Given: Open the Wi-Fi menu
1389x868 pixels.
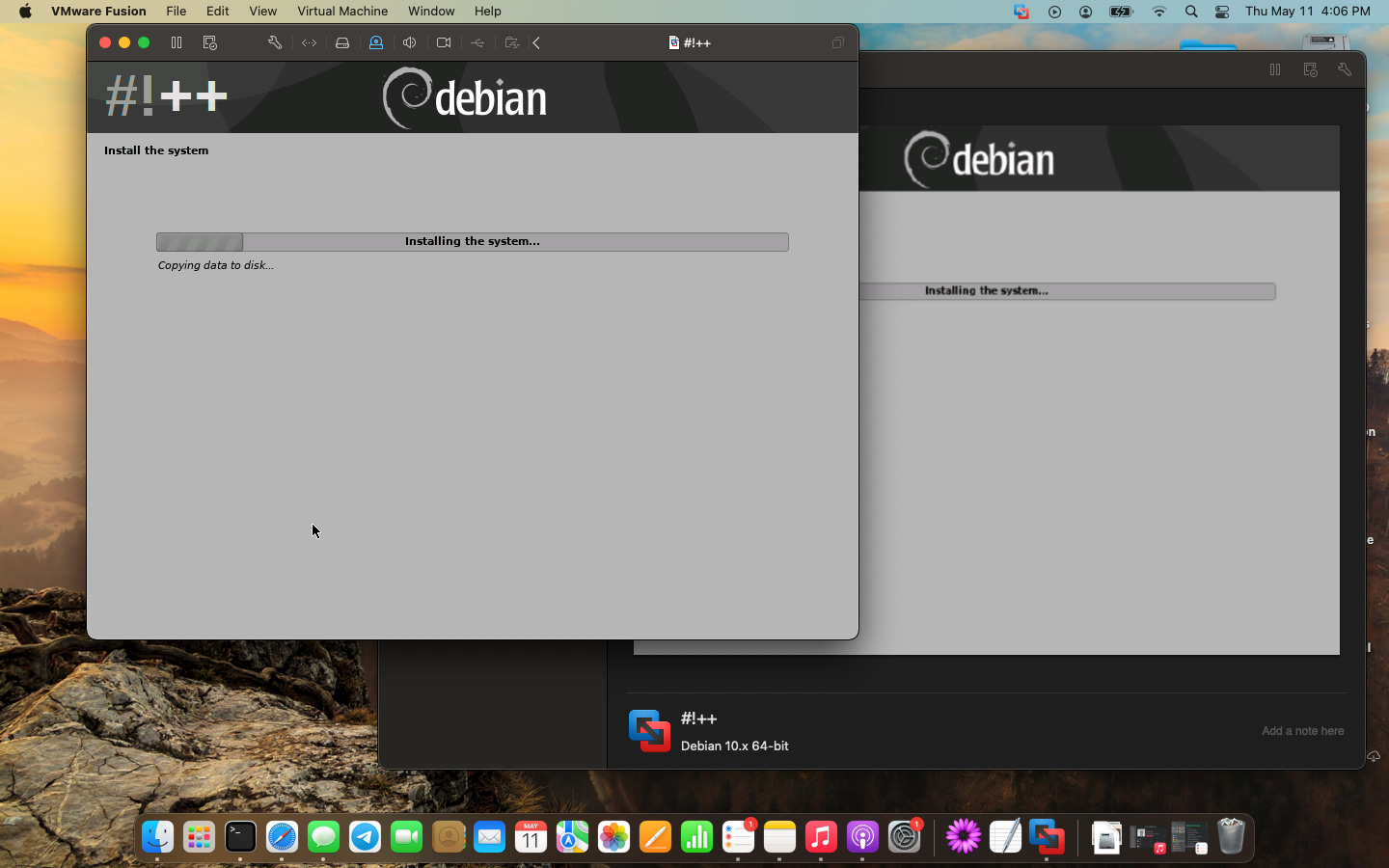Looking at the screenshot, I should 1159,12.
